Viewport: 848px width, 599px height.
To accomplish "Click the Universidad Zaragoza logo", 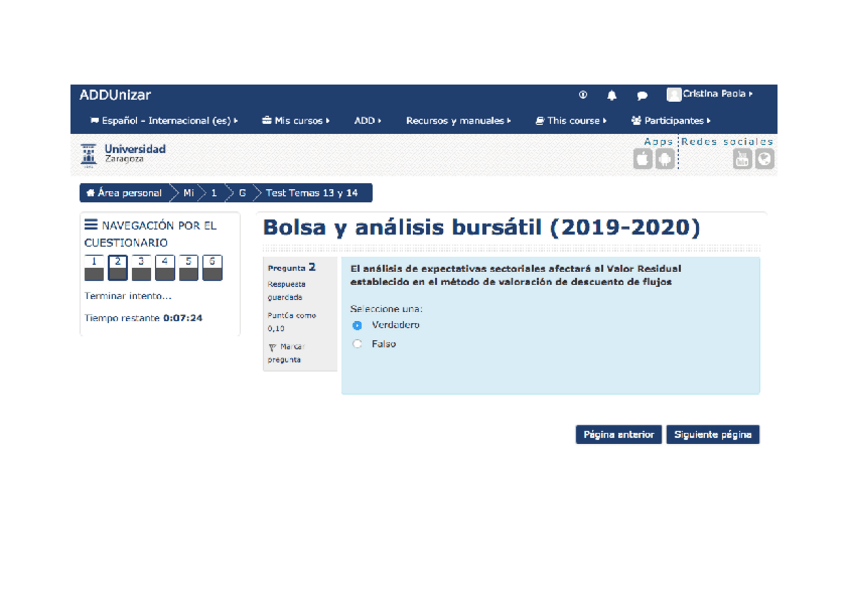I will (123, 154).
